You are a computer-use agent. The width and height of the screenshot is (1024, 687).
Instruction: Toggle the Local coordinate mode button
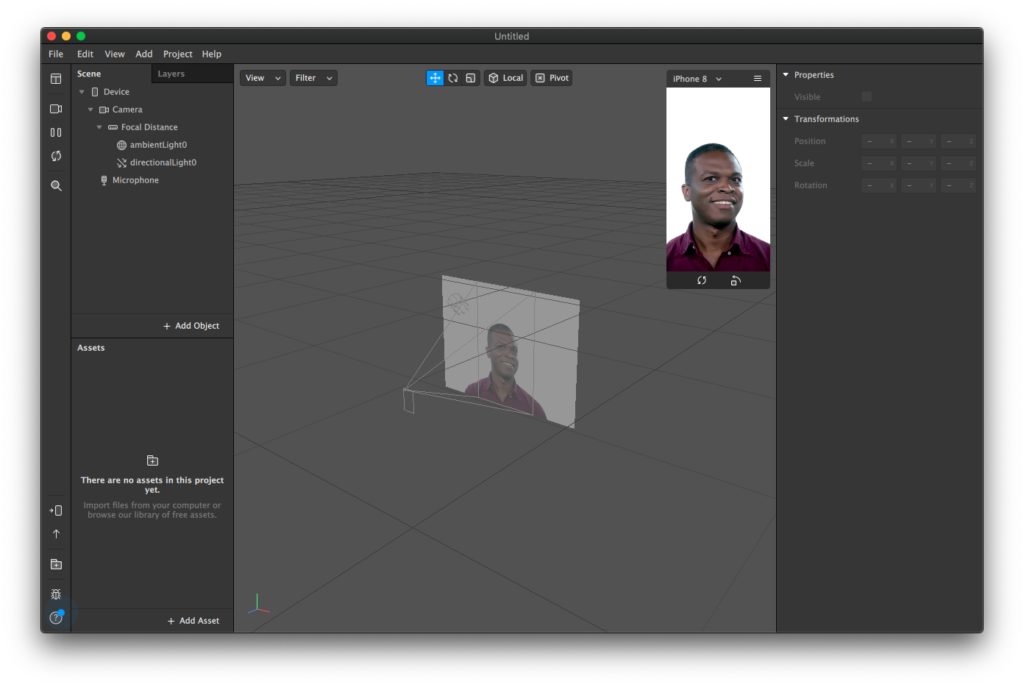tap(505, 78)
